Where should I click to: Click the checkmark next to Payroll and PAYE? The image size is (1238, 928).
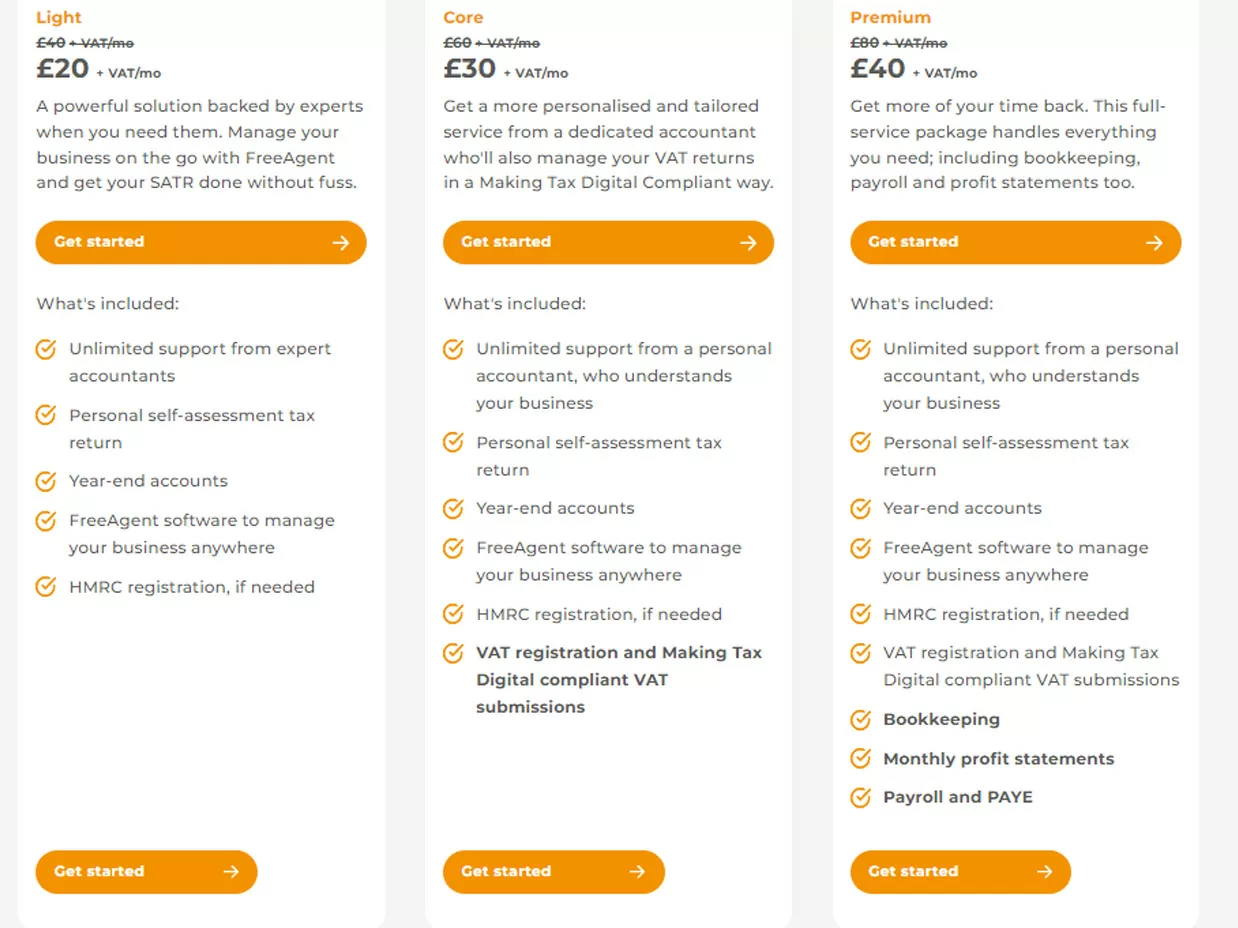[860, 797]
